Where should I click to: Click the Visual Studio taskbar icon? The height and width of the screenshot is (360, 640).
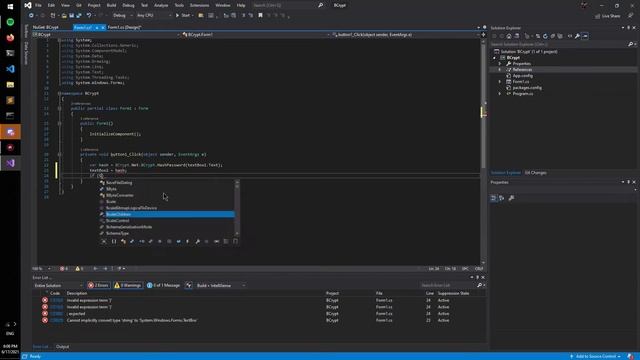click(10, 163)
